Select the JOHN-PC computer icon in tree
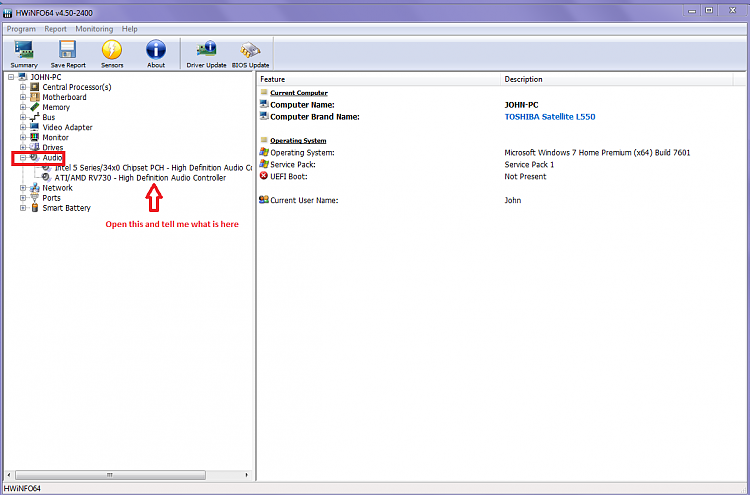Viewport: 750px width, 495px height. (22, 77)
